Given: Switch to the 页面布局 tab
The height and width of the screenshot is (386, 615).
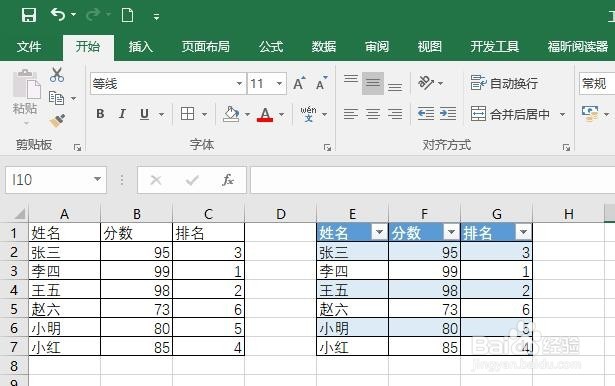Looking at the screenshot, I should pos(206,47).
